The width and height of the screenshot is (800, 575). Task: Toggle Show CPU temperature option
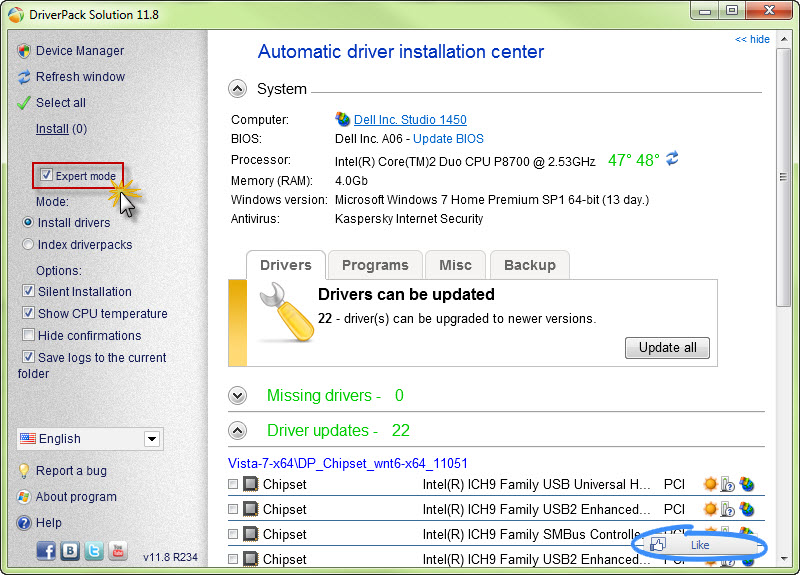(29, 313)
